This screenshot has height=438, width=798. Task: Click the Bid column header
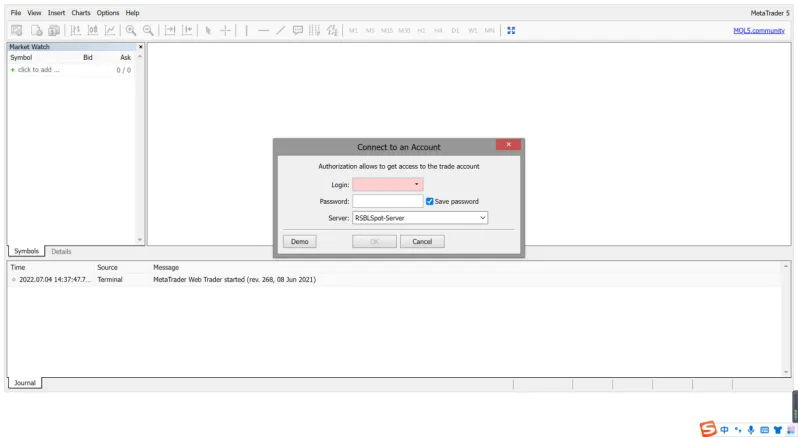point(88,57)
